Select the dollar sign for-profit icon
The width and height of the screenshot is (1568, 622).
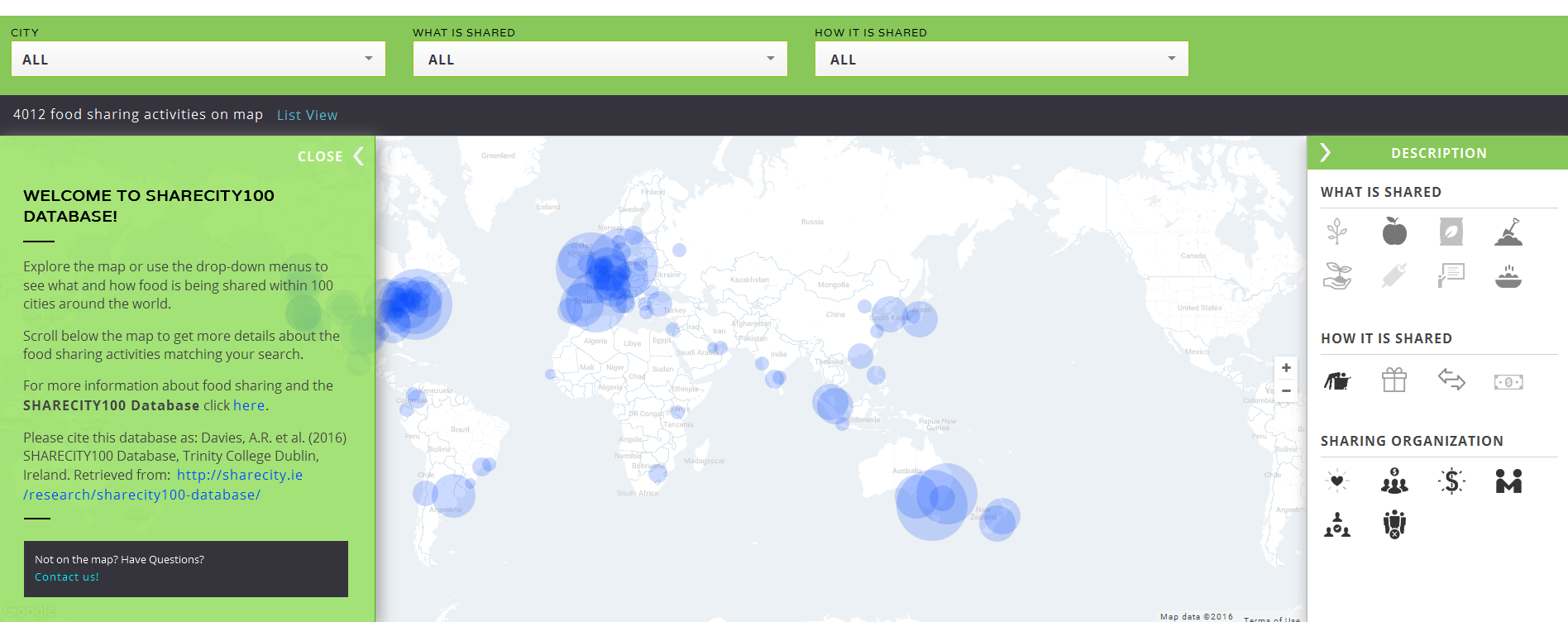(x=1451, y=481)
